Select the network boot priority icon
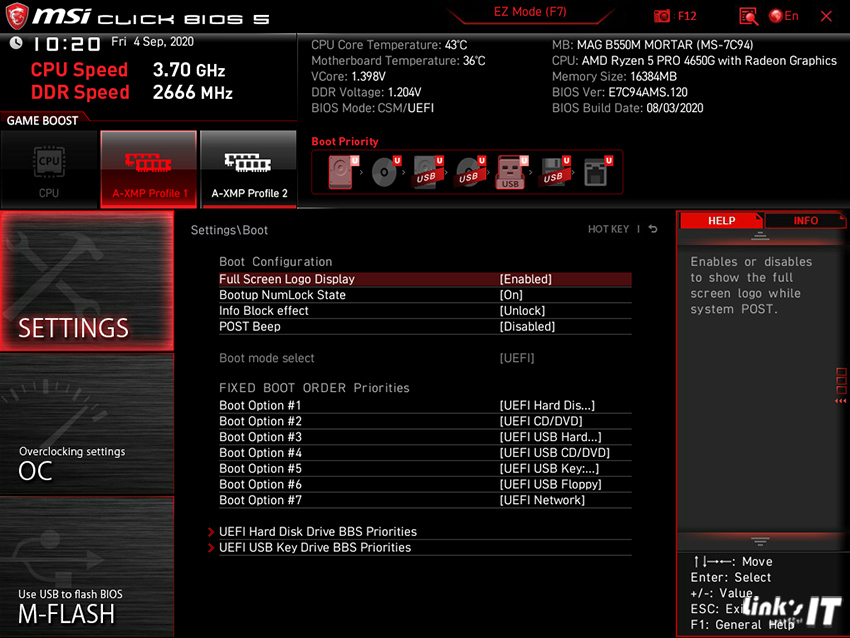This screenshot has height=638, width=850. tap(597, 172)
